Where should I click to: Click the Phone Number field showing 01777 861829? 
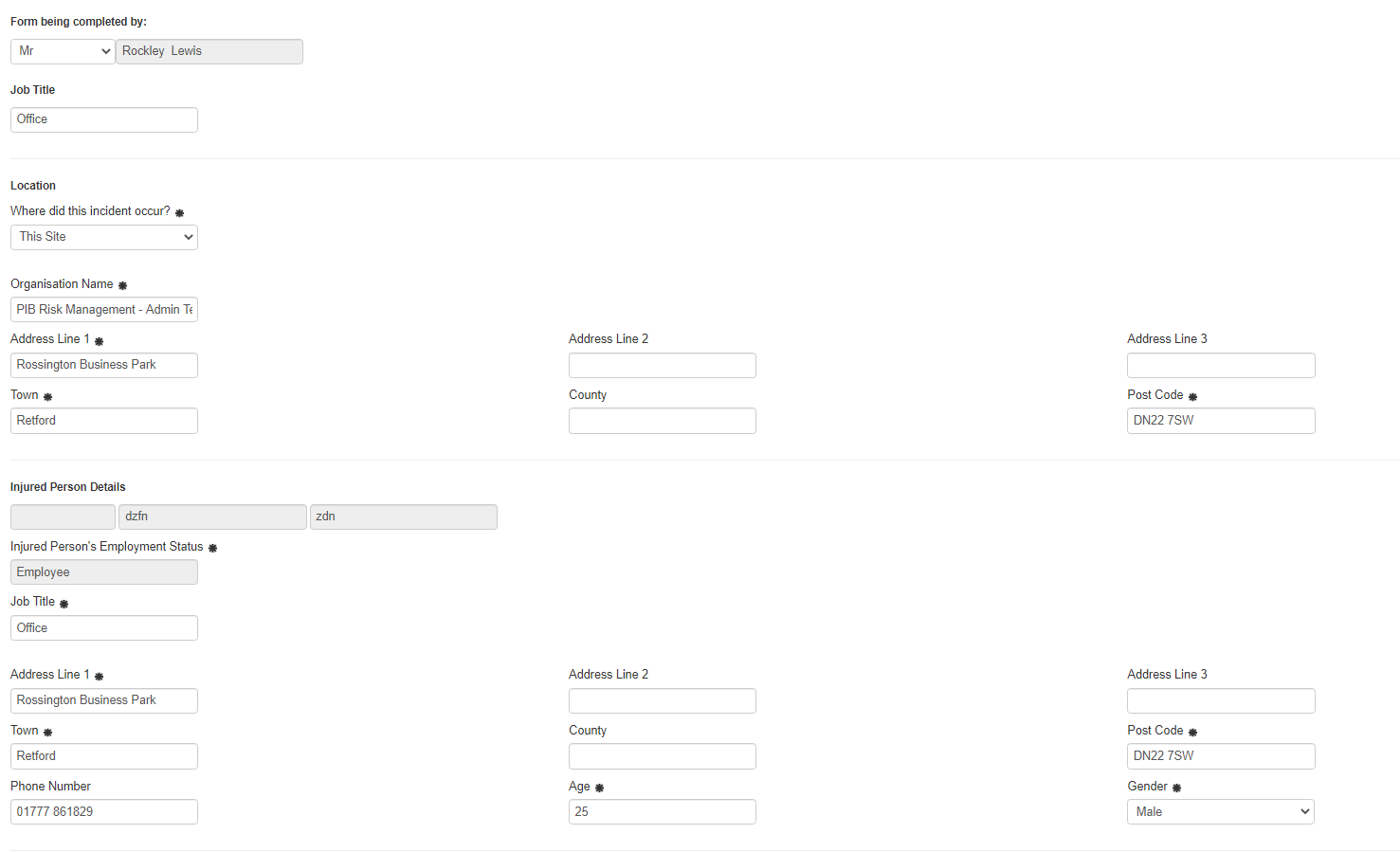click(103, 811)
